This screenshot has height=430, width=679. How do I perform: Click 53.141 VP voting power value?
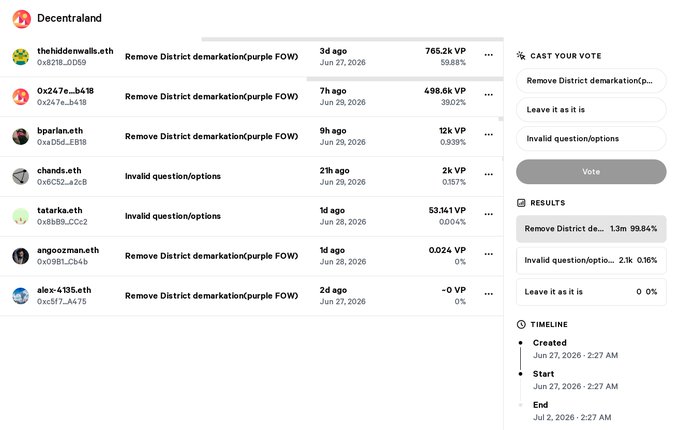point(447,210)
